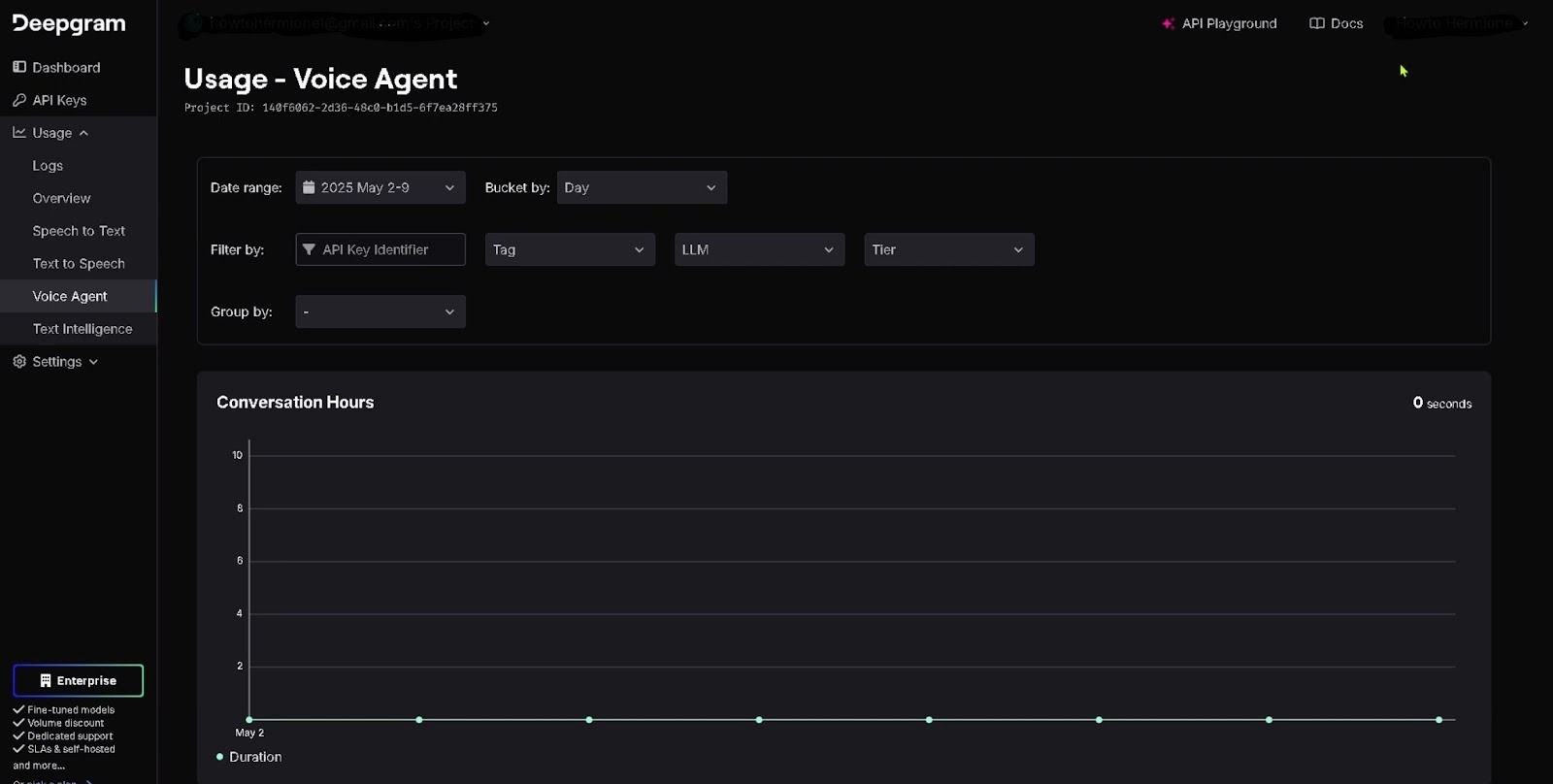Open the Docs link
This screenshot has height=784, width=1553.
[1336, 23]
